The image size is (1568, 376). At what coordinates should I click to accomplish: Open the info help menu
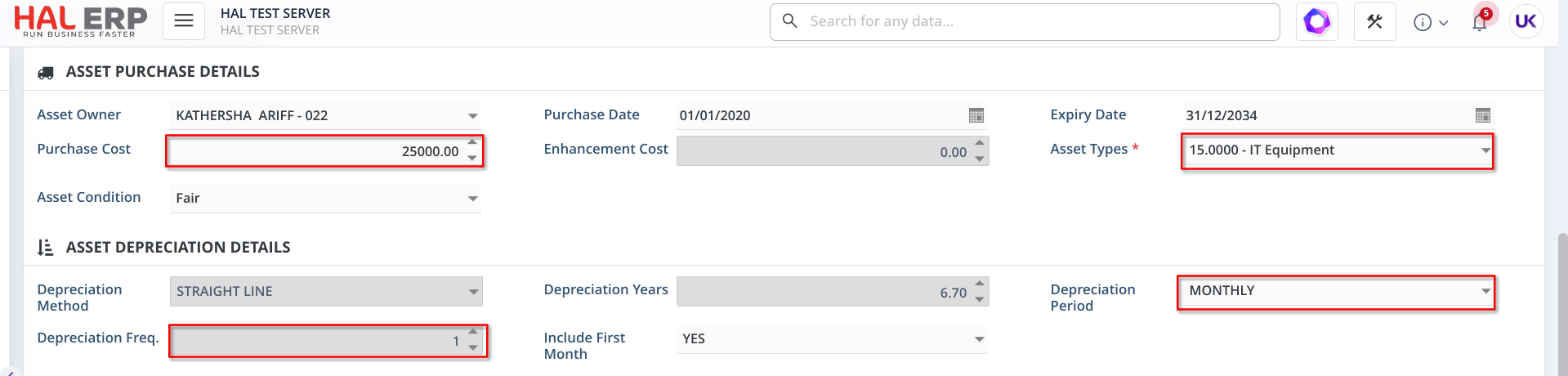1430,22
